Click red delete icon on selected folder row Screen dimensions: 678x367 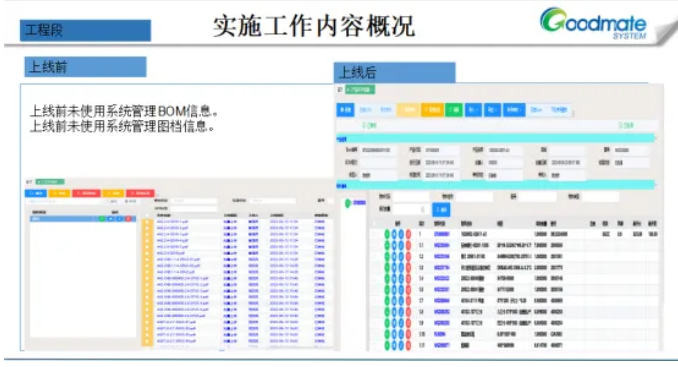pyautogui.click(x=128, y=219)
